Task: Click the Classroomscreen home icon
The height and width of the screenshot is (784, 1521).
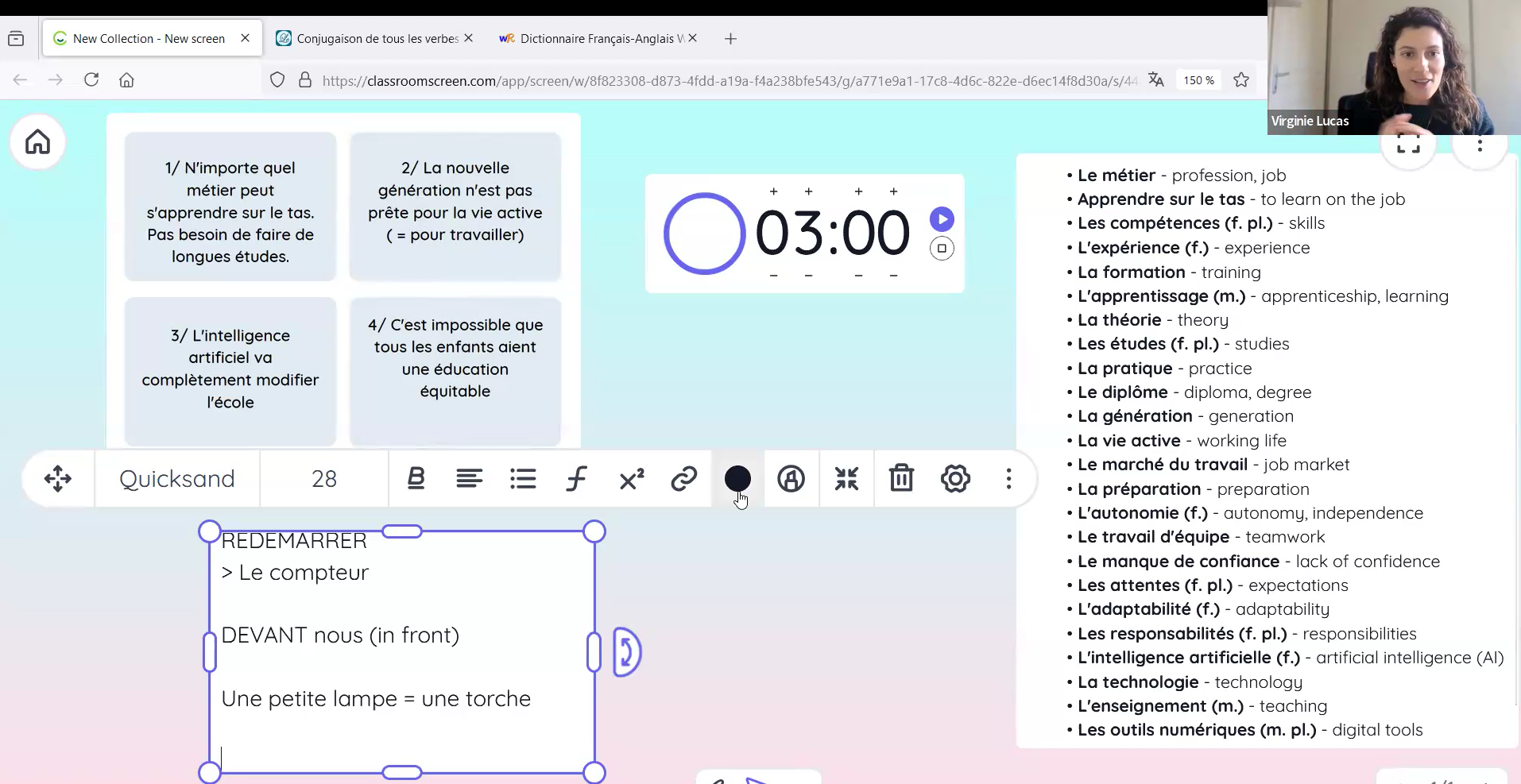Action: click(x=37, y=142)
